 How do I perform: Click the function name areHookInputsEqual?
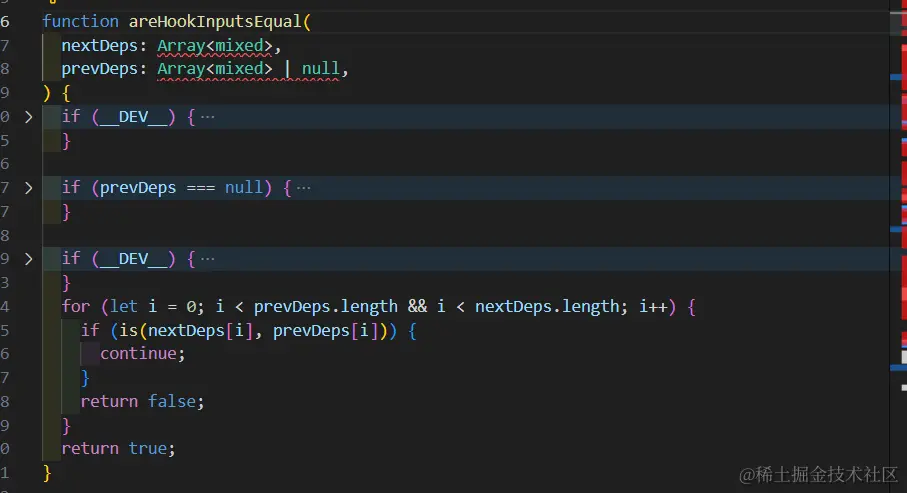pyautogui.click(x=215, y=22)
